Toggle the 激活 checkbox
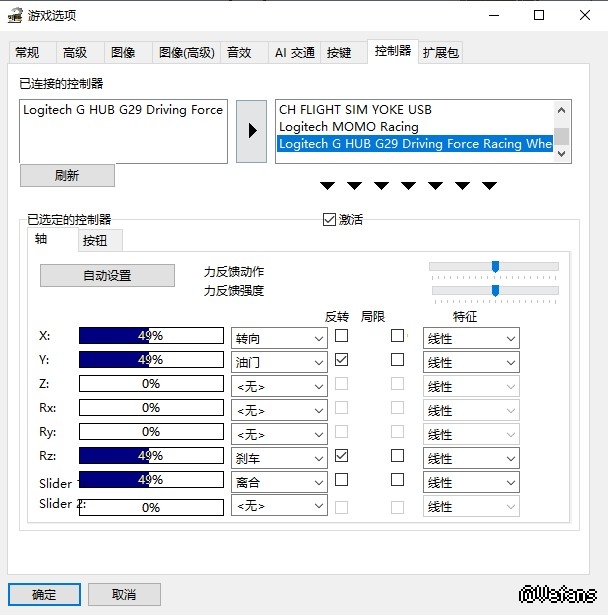Image resolution: width=608 pixels, height=615 pixels. 329,219
